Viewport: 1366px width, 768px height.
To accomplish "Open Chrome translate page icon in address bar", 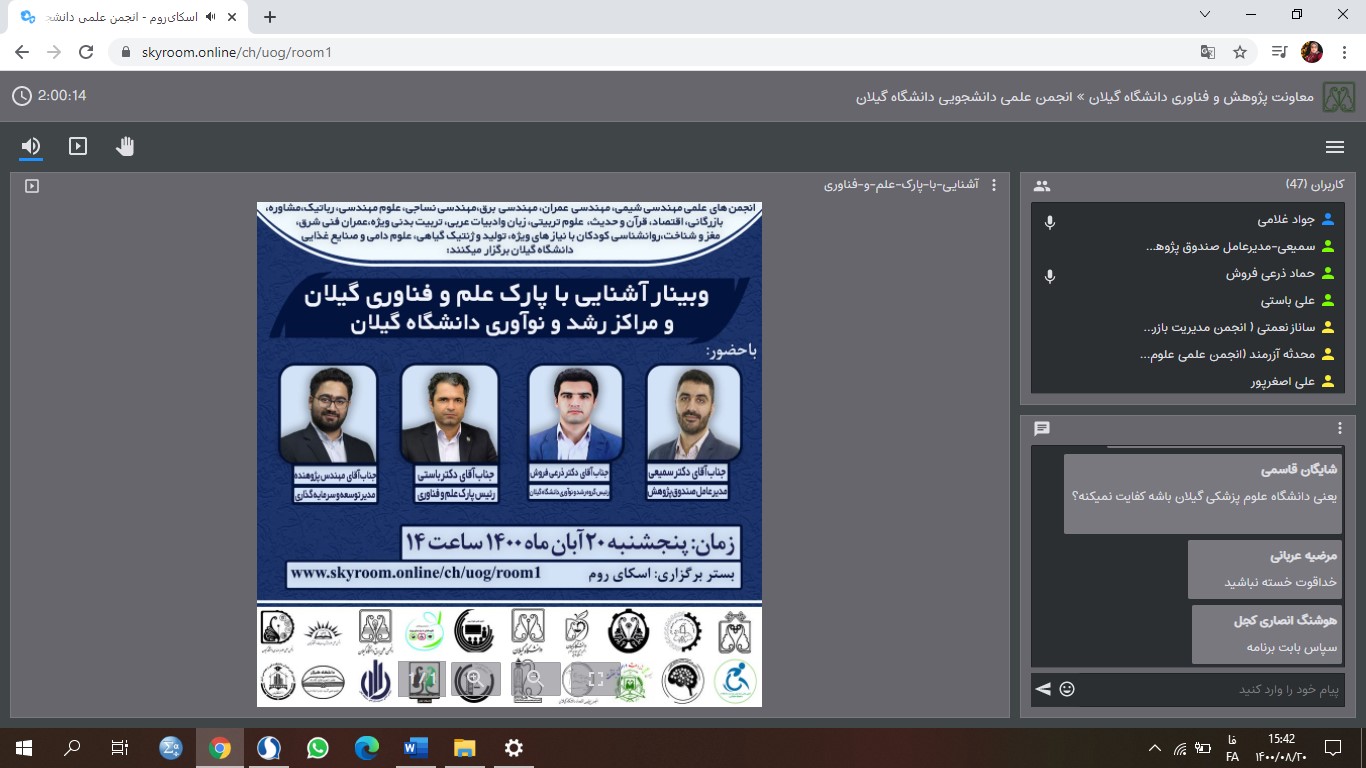I will 1208,52.
